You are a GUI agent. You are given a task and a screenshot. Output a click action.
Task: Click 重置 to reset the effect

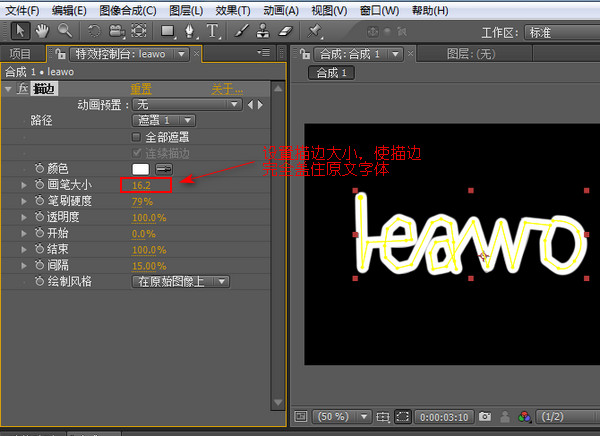[141, 89]
